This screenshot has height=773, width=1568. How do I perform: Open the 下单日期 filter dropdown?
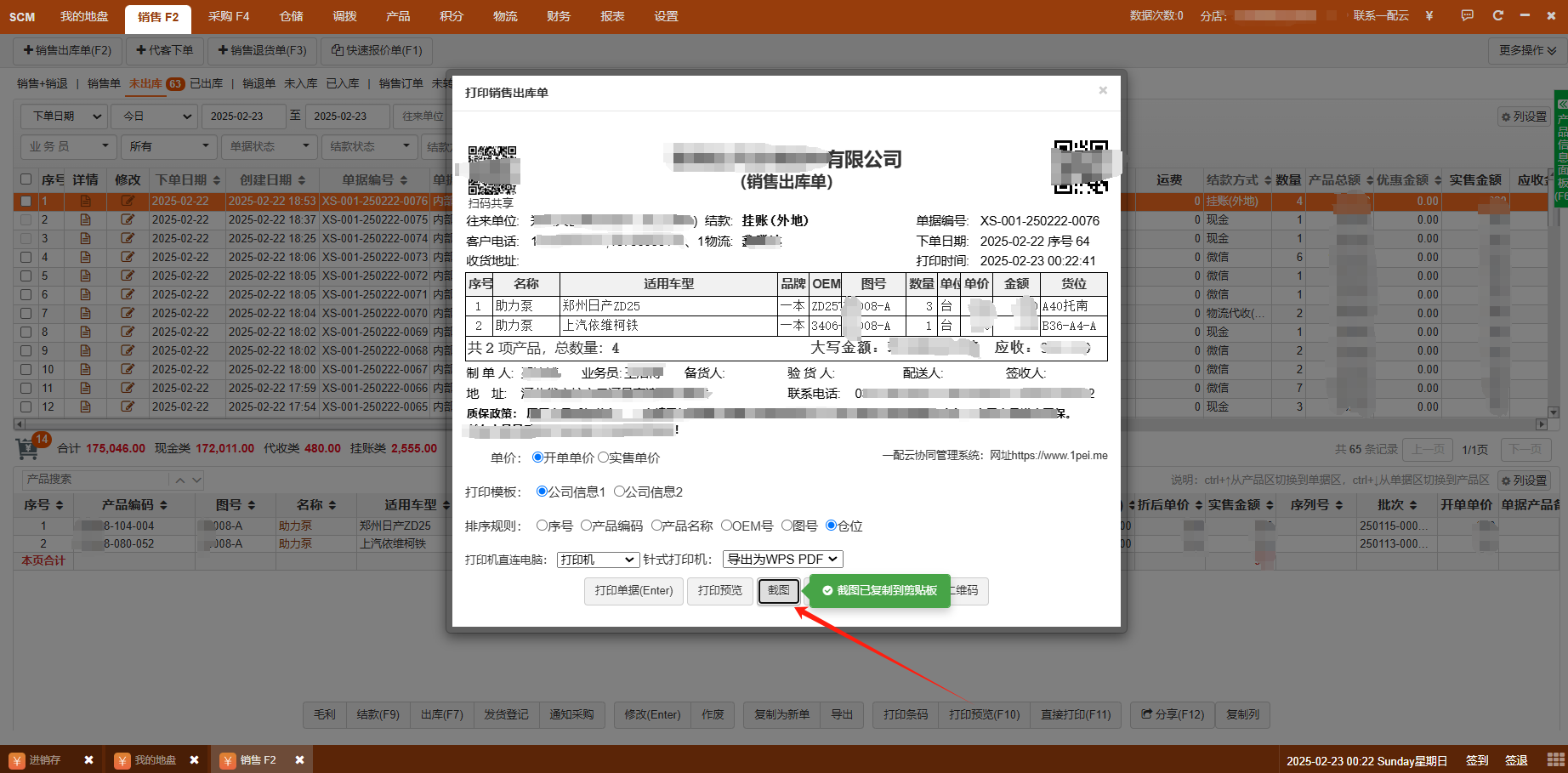[x=63, y=117]
